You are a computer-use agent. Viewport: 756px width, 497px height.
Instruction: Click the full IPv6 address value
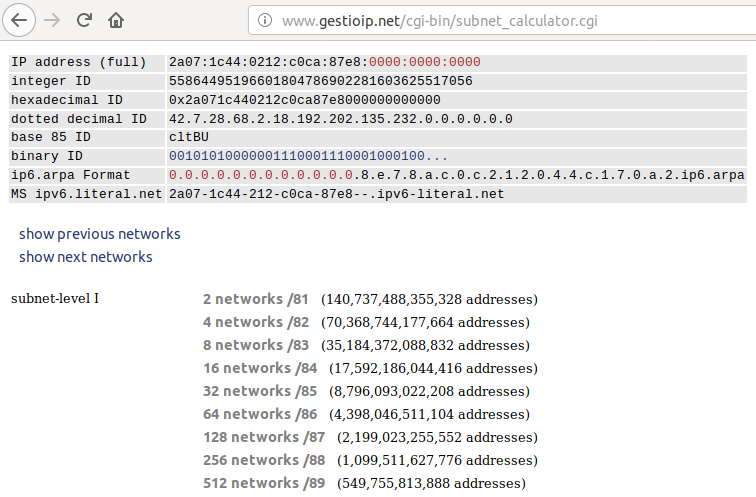(x=325, y=62)
